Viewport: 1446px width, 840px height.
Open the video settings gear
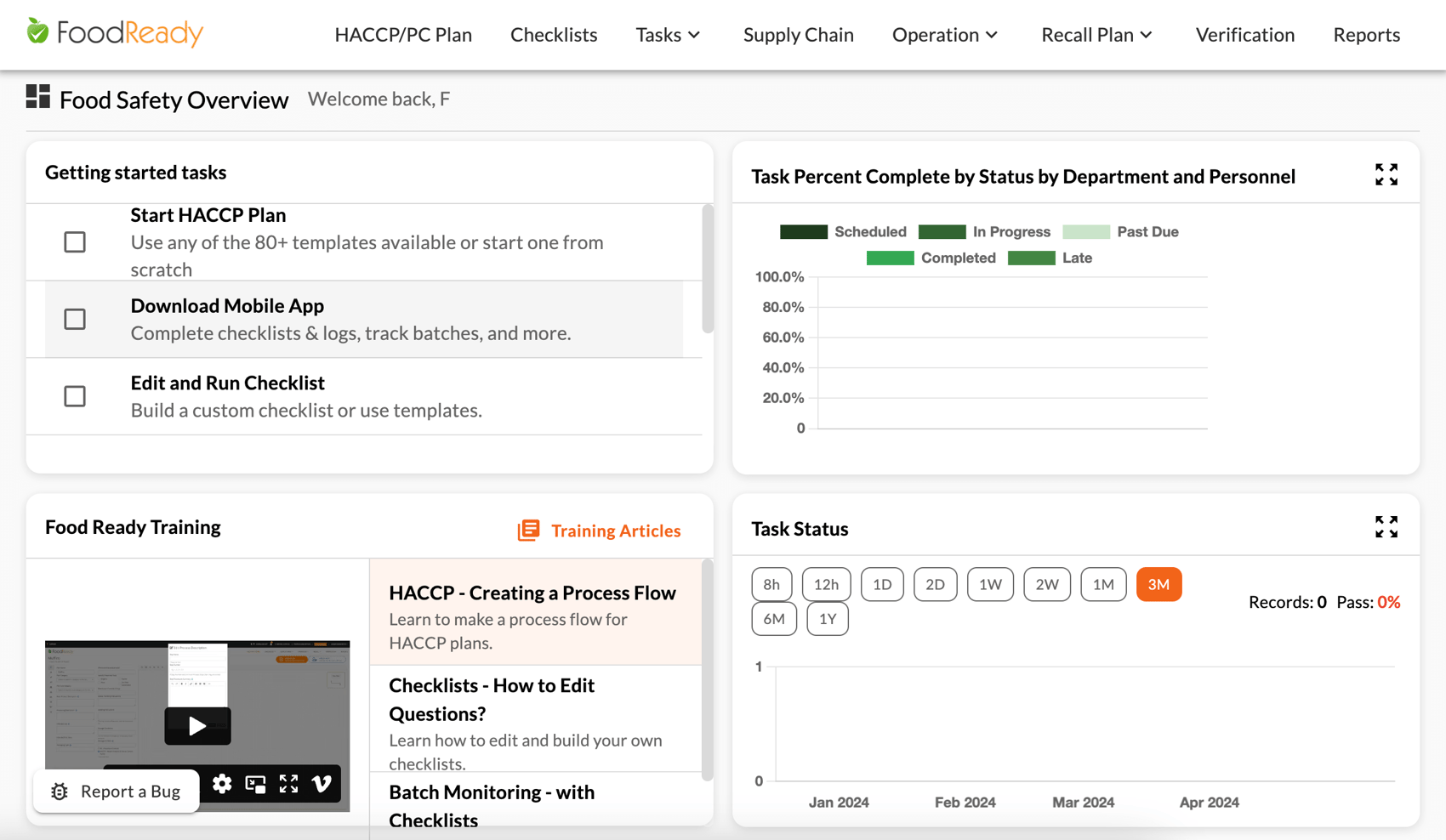tap(222, 784)
